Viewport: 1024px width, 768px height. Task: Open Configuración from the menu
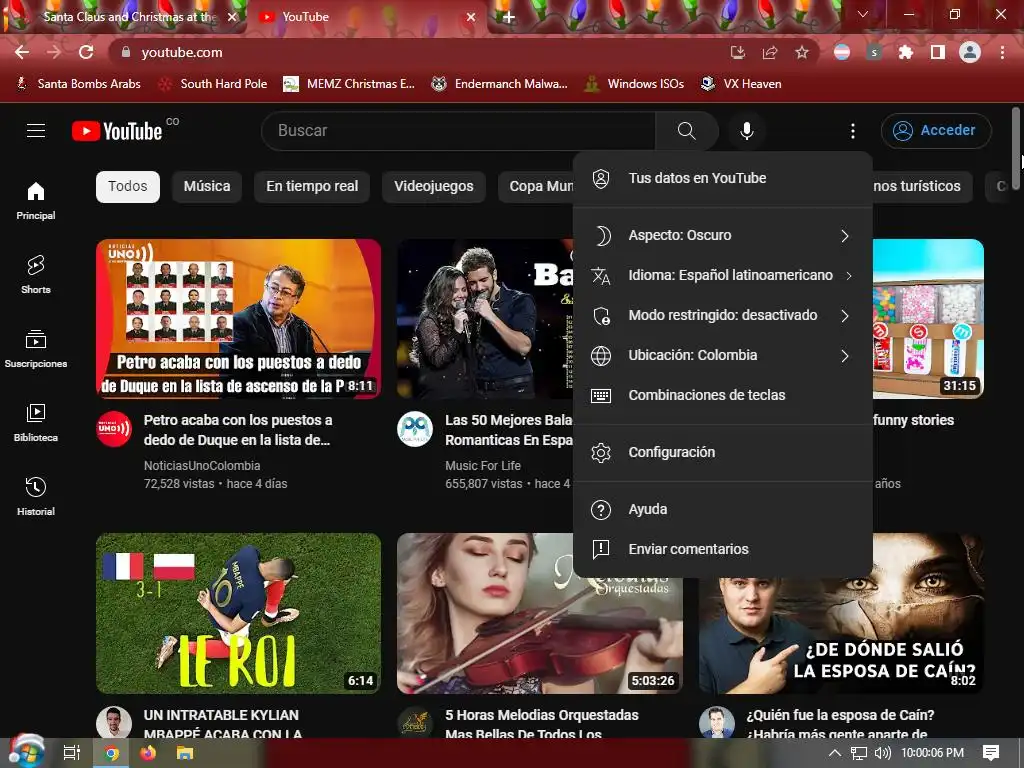point(723,453)
